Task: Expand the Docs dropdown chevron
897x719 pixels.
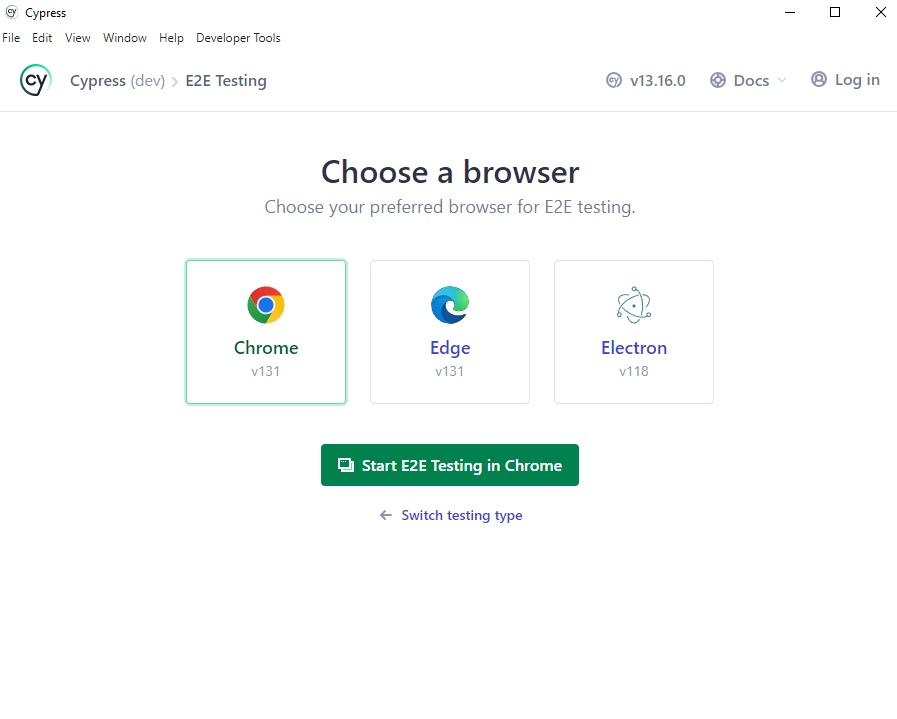Action: tap(782, 81)
